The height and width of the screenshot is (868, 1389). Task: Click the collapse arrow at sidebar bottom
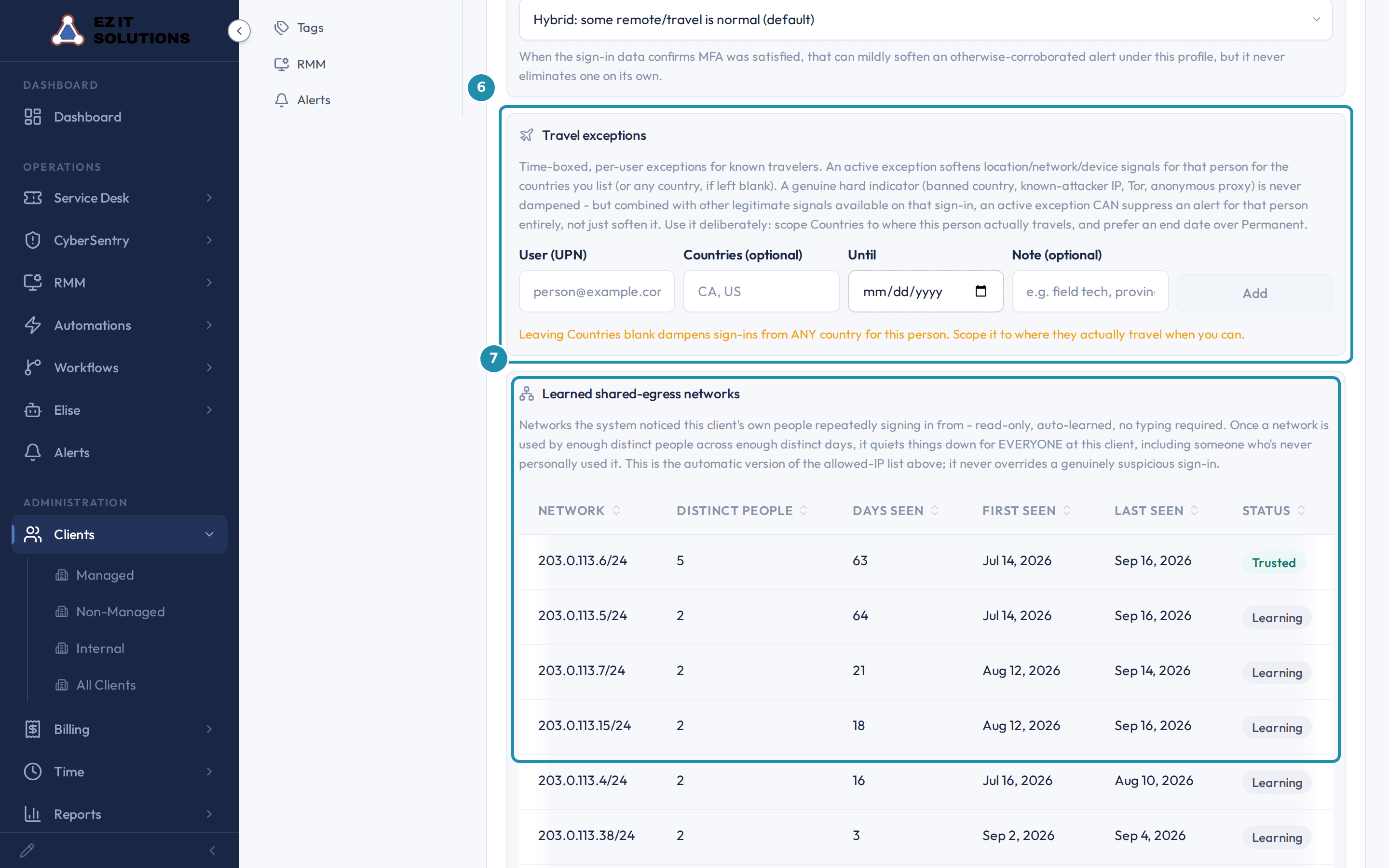pyautogui.click(x=212, y=851)
